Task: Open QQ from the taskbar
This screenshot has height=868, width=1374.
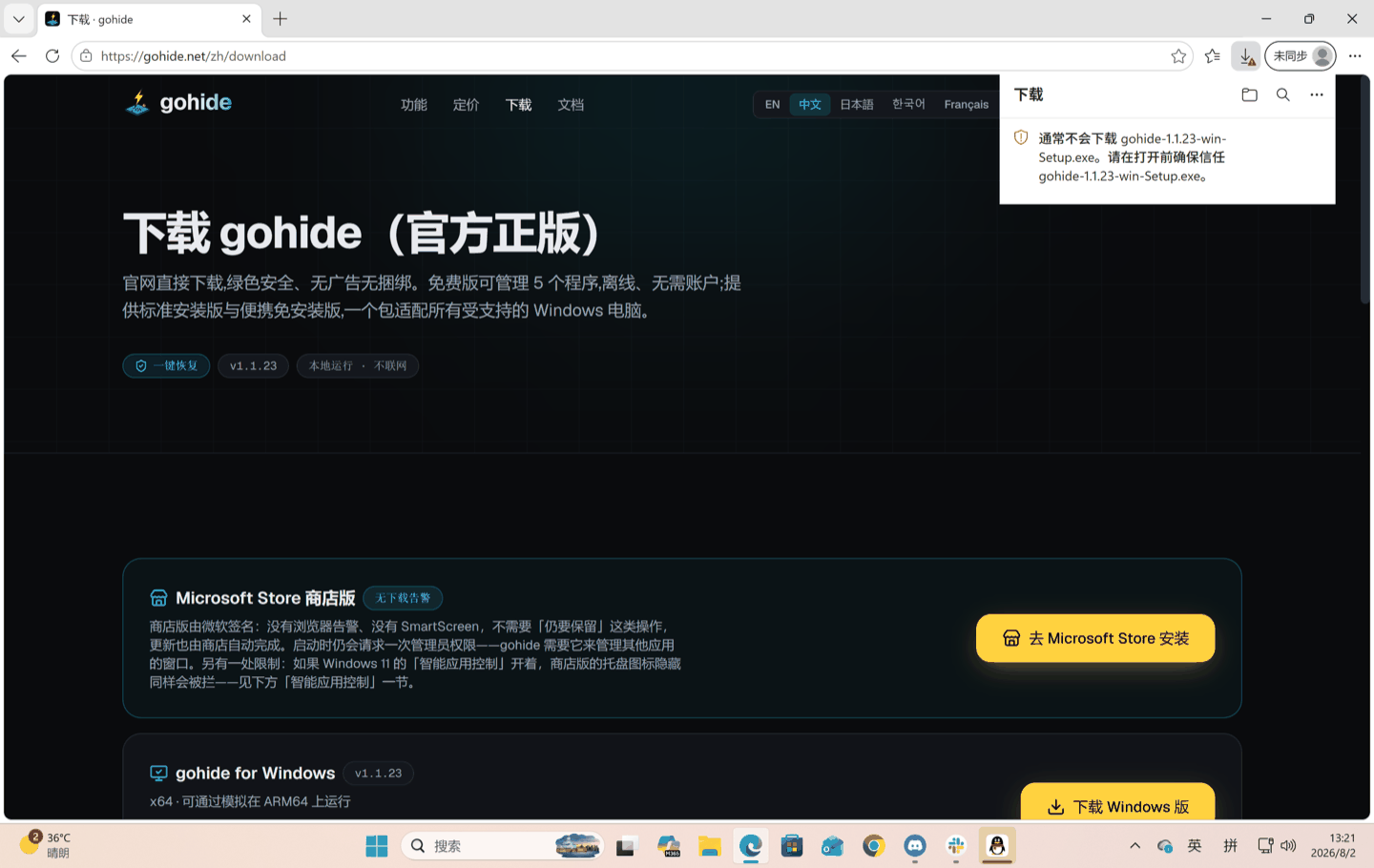Action: [997, 846]
